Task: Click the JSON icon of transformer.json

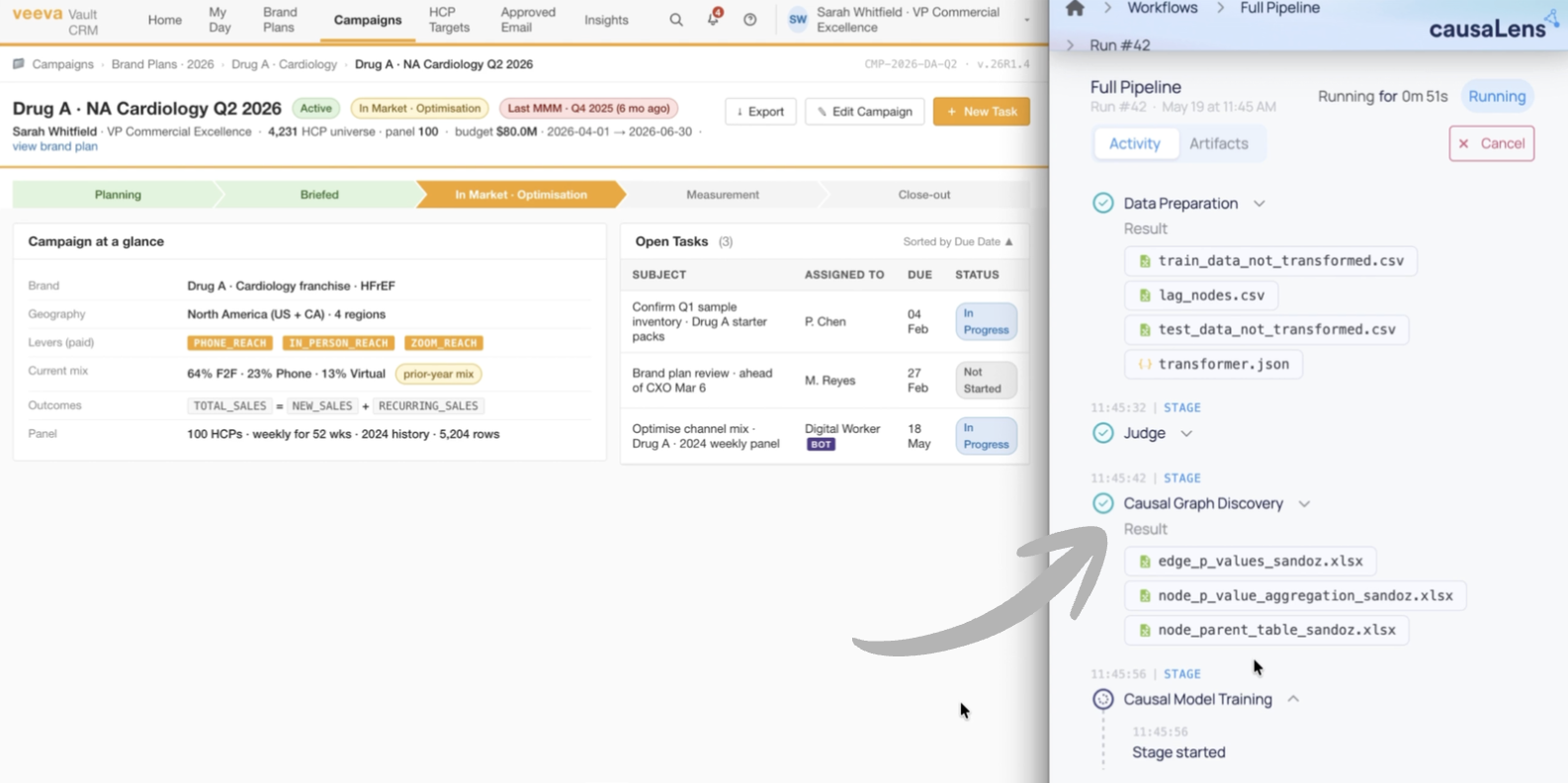Action: [1145, 364]
